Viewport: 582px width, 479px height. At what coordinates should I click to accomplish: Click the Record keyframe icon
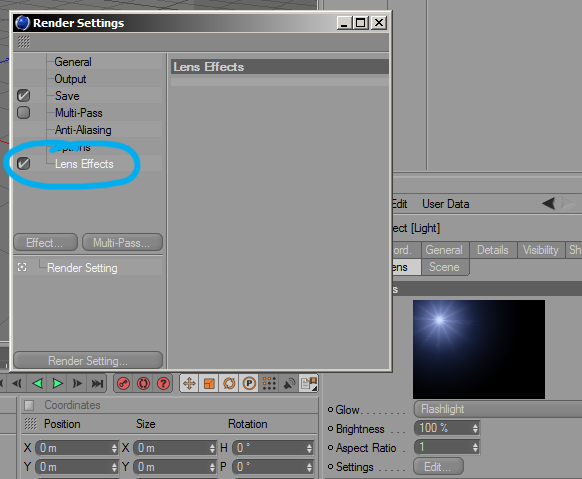coord(124,383)
